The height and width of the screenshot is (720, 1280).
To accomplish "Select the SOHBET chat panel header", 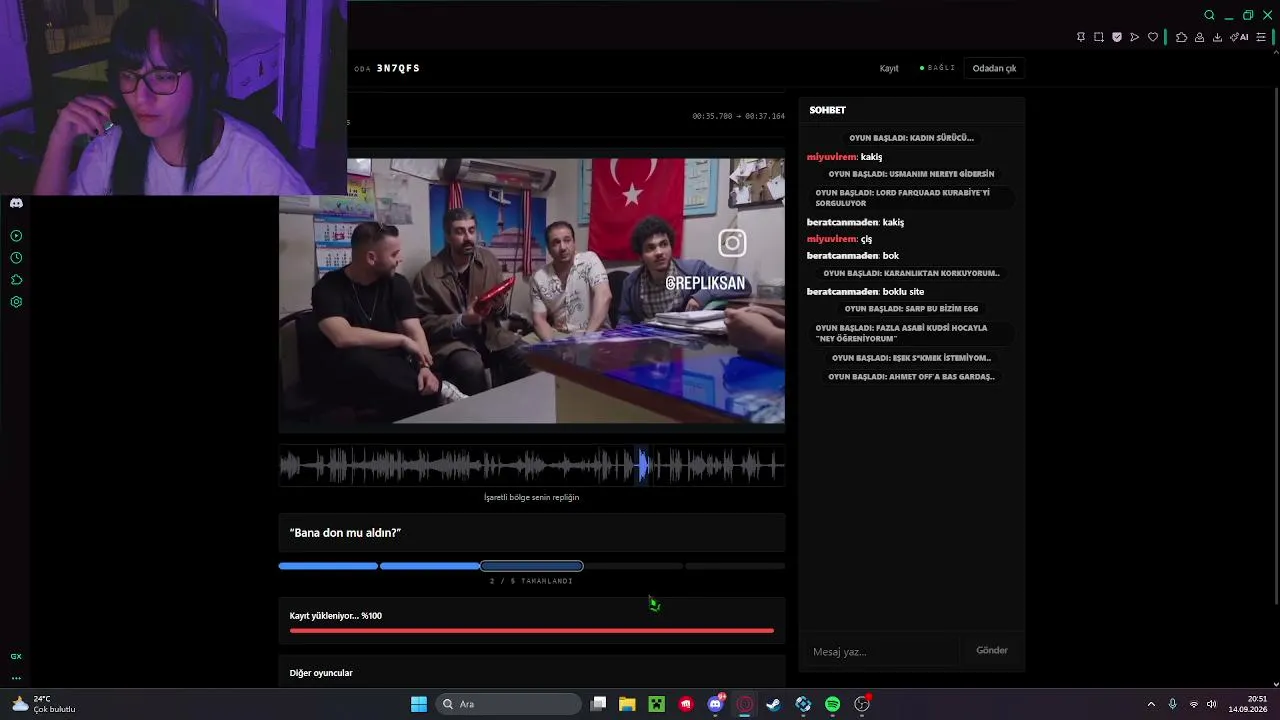I will click(x=828, y=110).
